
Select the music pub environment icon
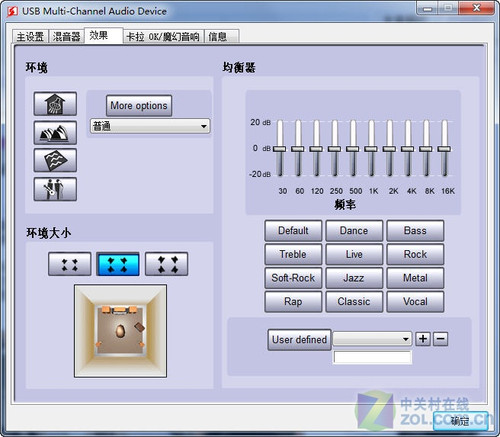[x=55, y=189]
